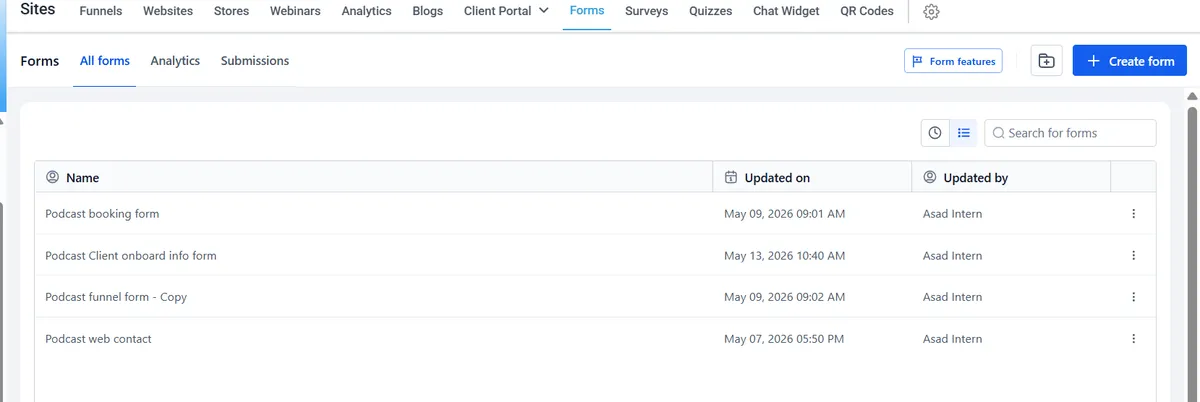
Task: Click the calendar icon in Updated on header
Action: click(x=731, y=177)
